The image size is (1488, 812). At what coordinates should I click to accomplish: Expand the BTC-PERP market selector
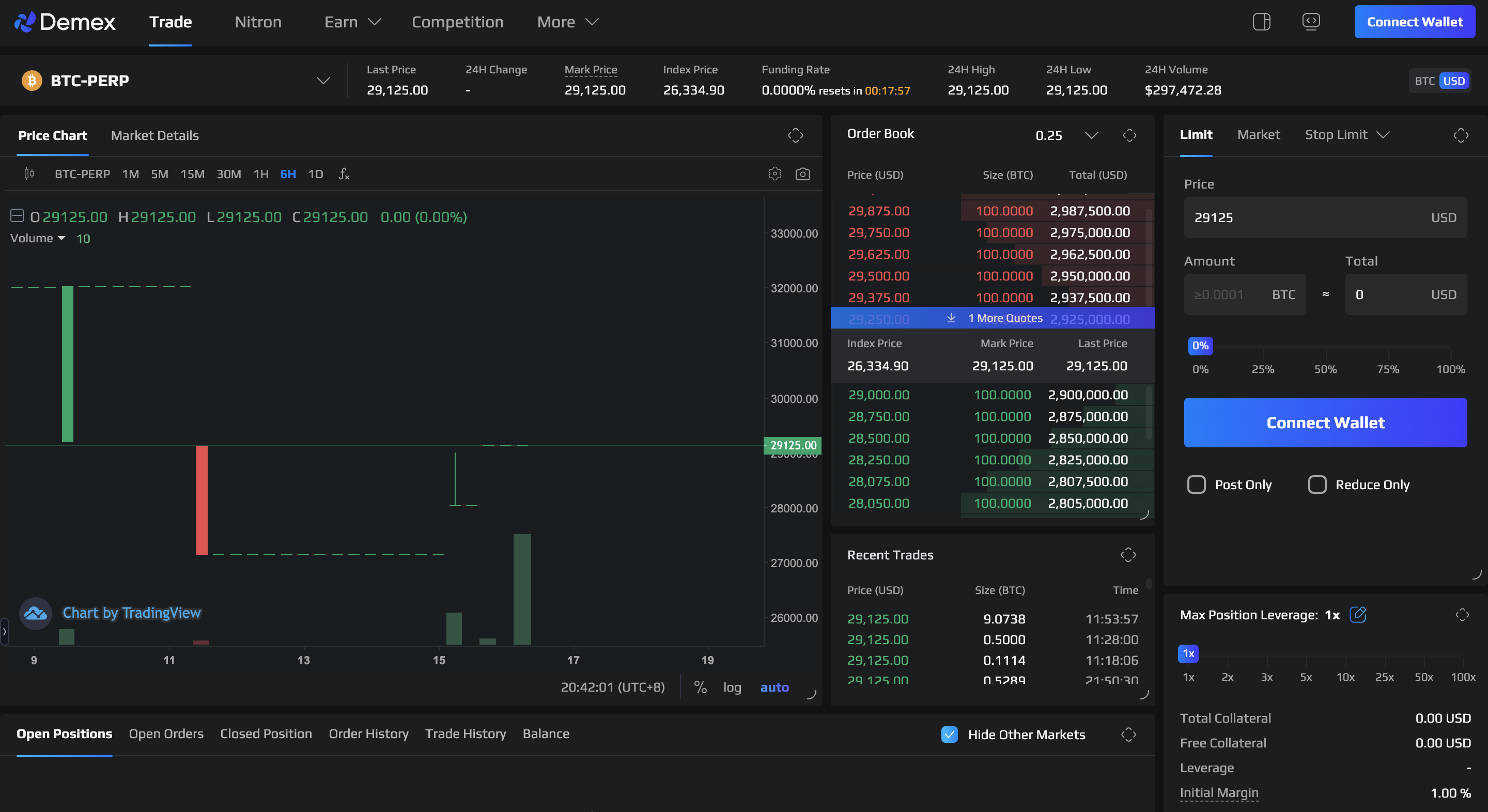(323, 80)
